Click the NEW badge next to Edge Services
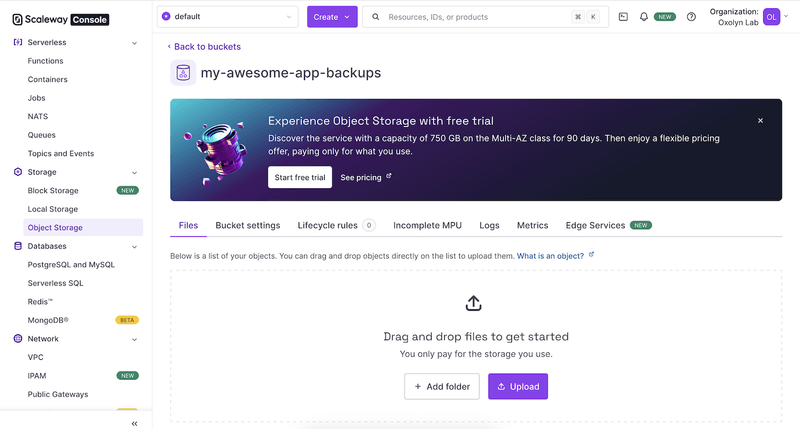Viewport: 800px width, 429px height. click(x=641, y=225)
